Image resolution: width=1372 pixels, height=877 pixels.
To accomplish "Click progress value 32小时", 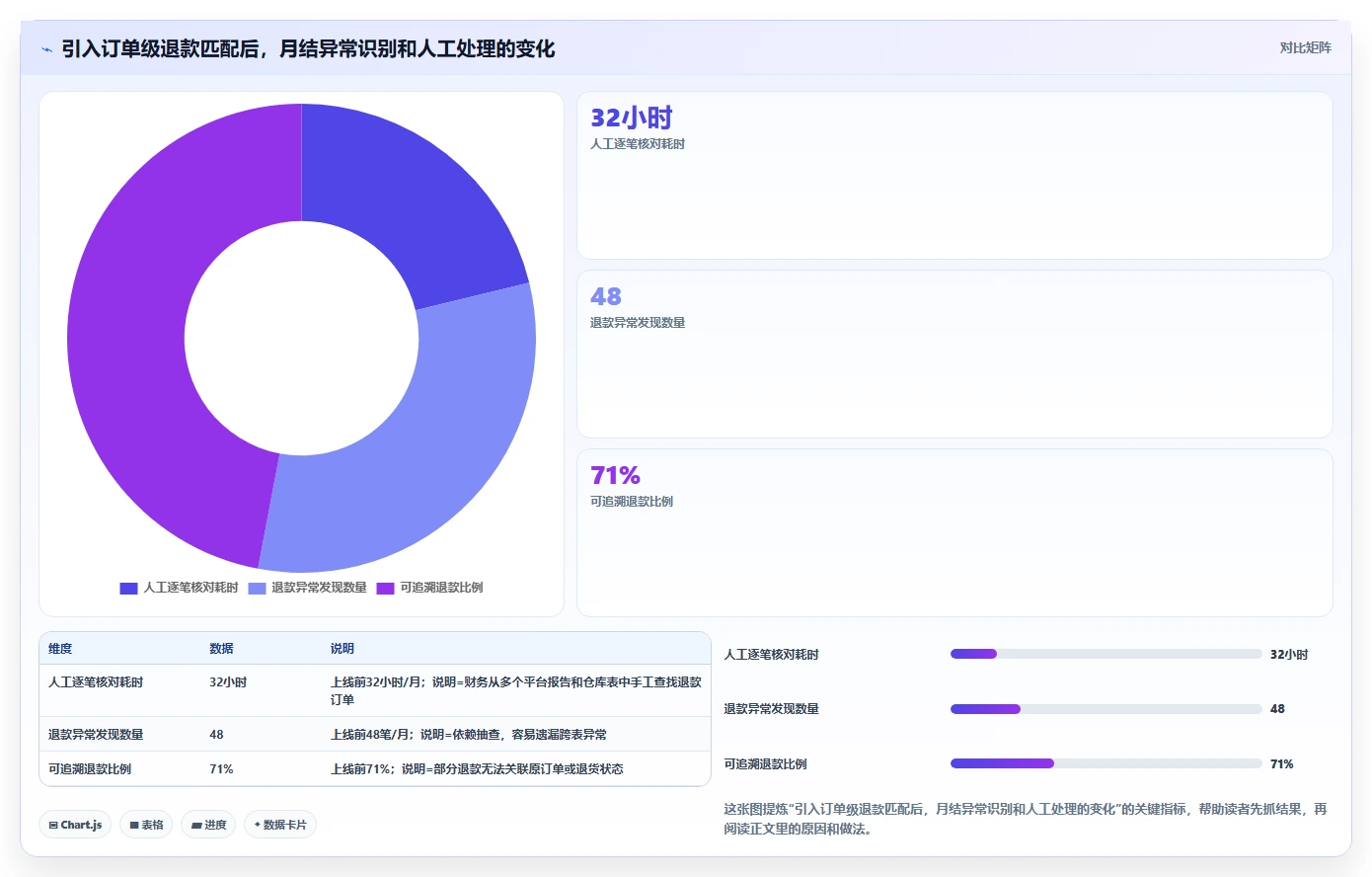I will coord(1289,655).
